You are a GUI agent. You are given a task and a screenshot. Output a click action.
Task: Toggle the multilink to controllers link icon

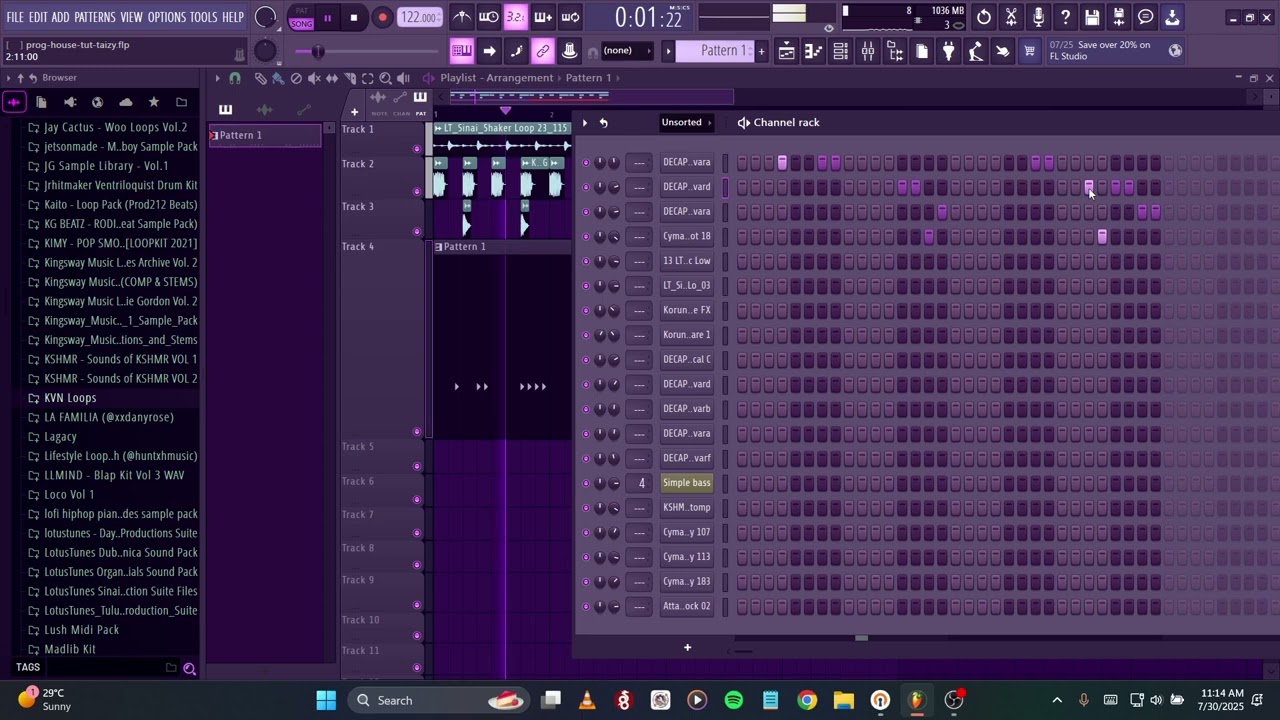pyautogui.click(x=543, y=51)
